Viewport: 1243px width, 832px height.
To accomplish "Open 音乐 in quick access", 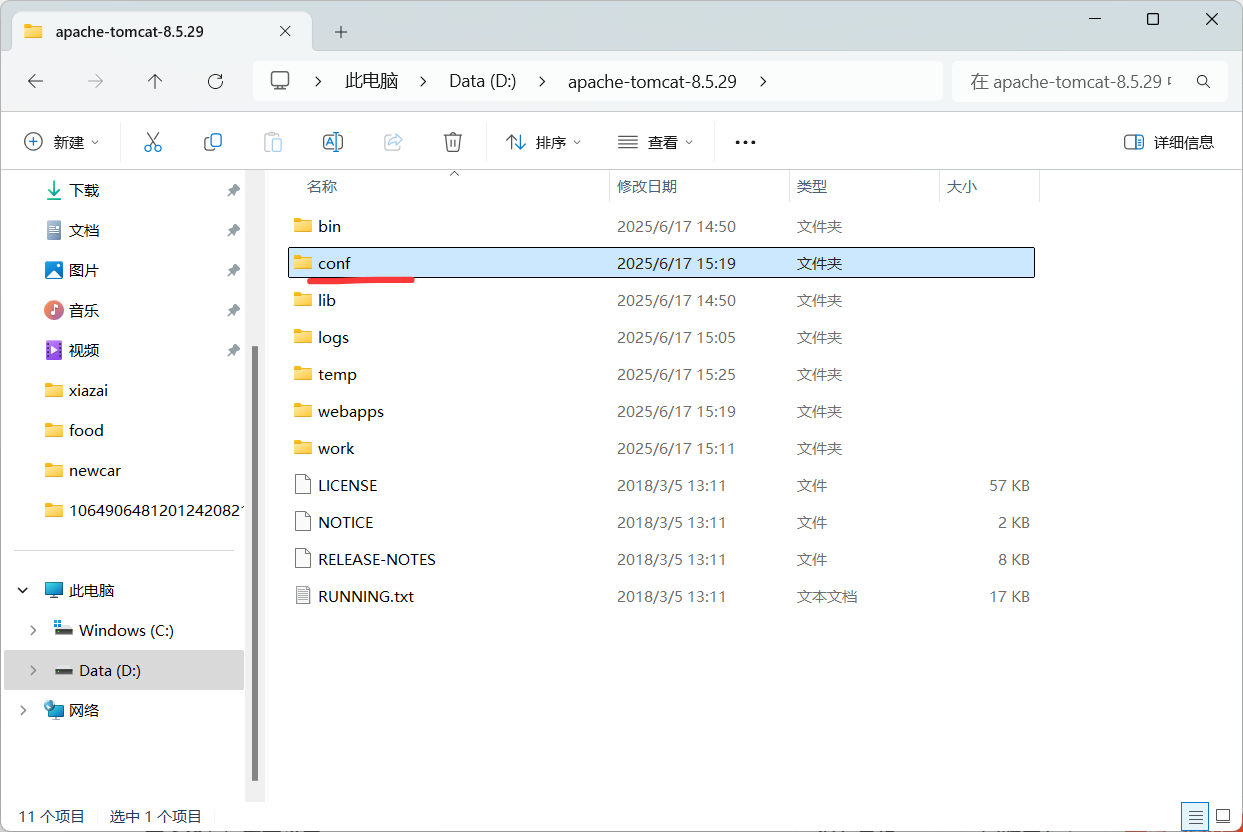I will pyautogui.click(x=84, y=310).
